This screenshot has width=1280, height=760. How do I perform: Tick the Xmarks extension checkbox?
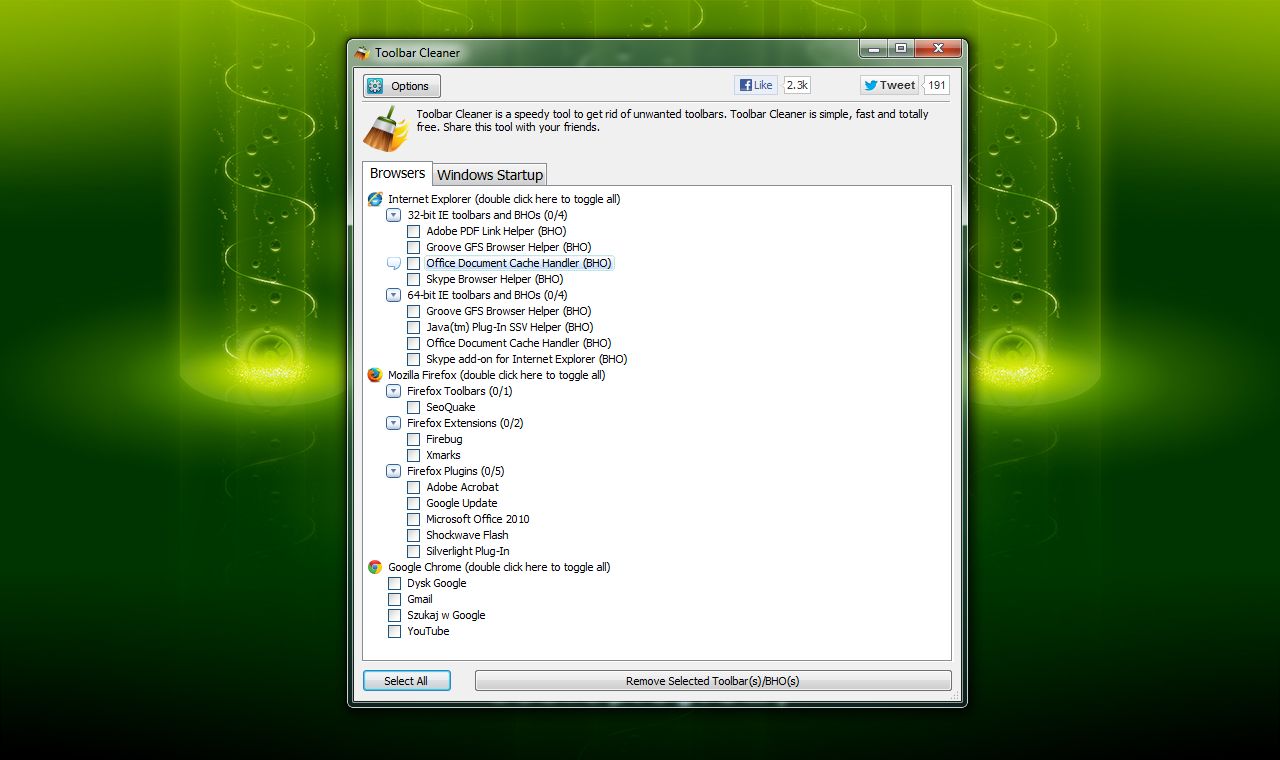413,455
